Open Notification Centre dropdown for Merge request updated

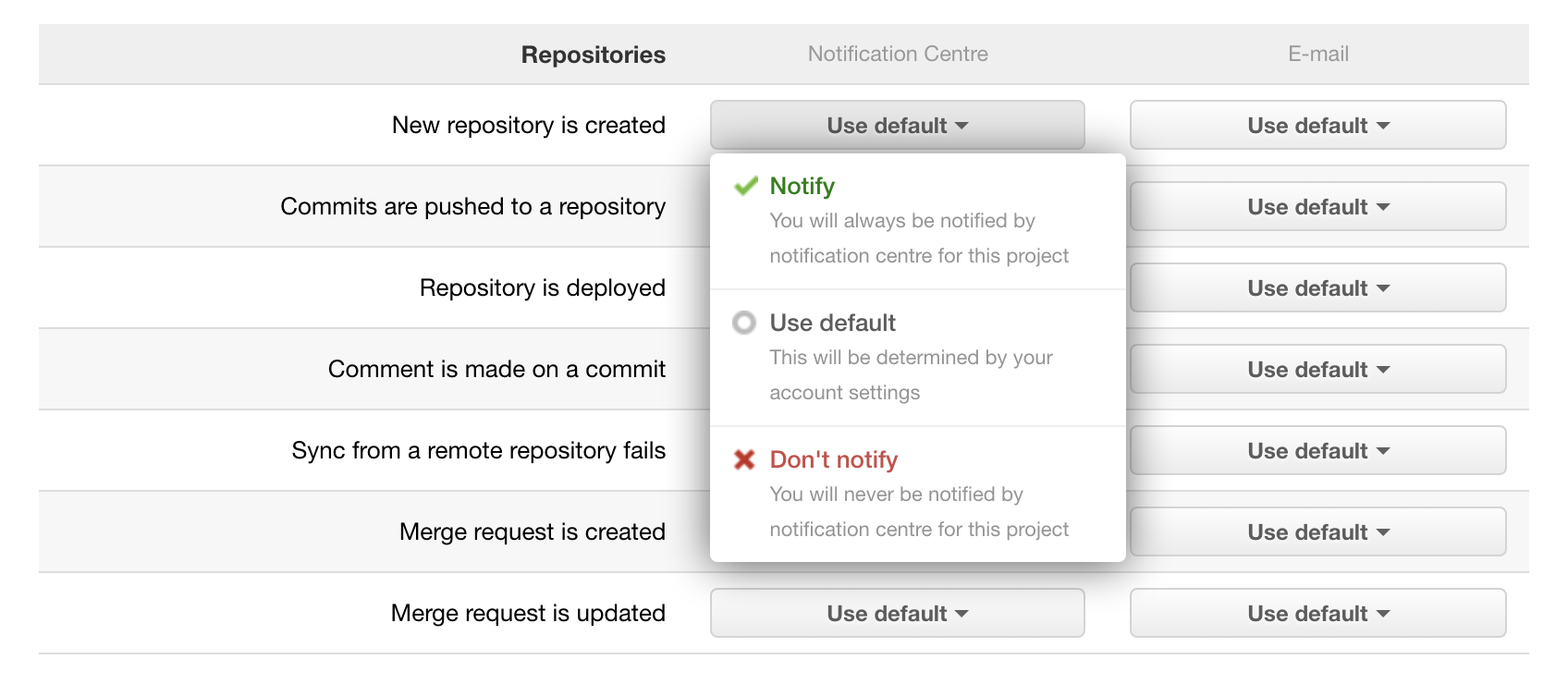coord(897,614)
